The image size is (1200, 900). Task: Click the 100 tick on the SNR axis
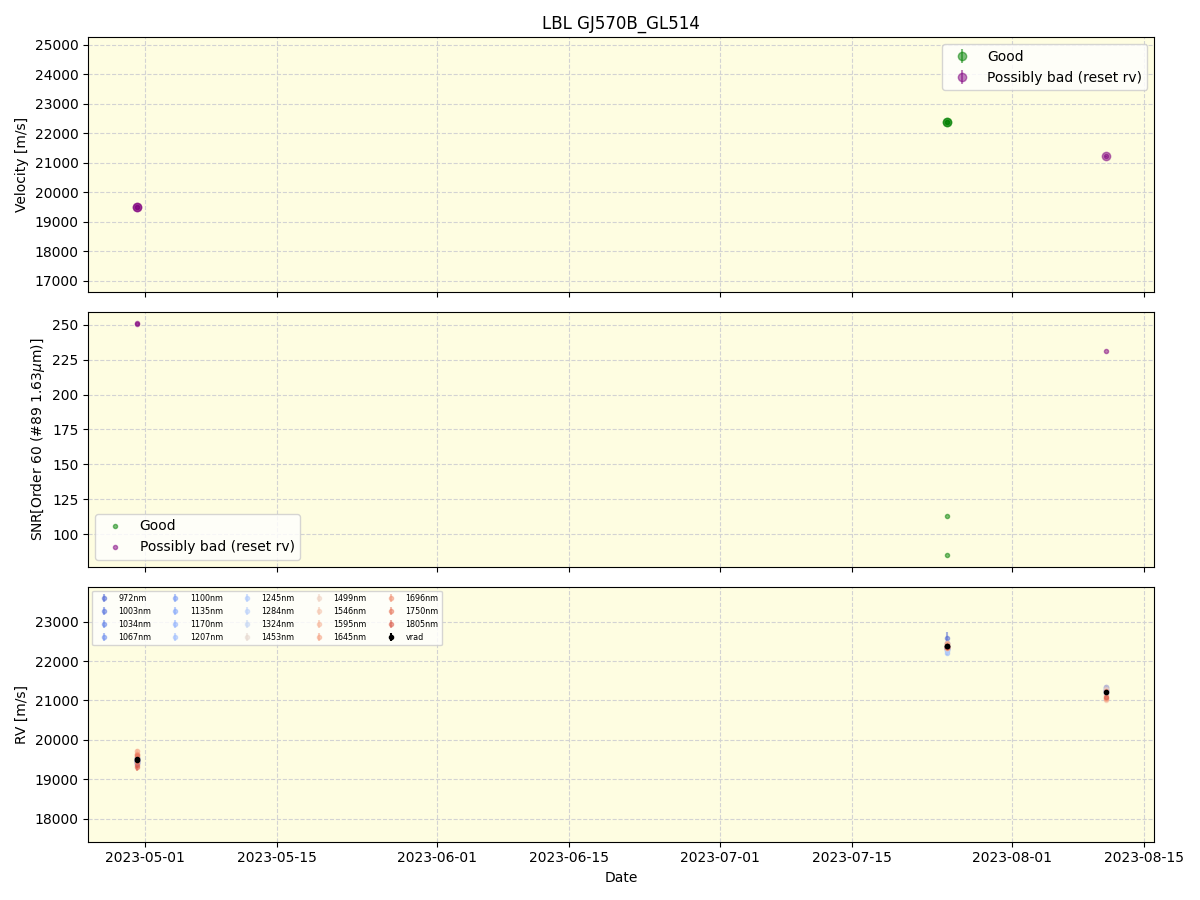tap(67, 535)
